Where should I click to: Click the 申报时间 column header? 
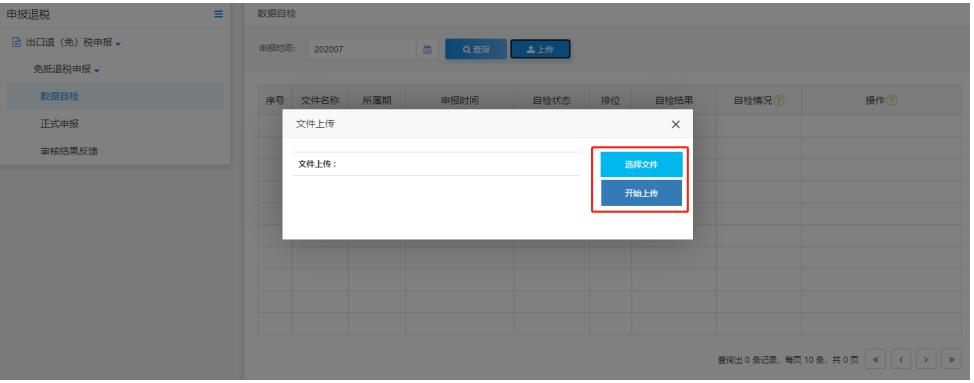[x=460, y=101]
